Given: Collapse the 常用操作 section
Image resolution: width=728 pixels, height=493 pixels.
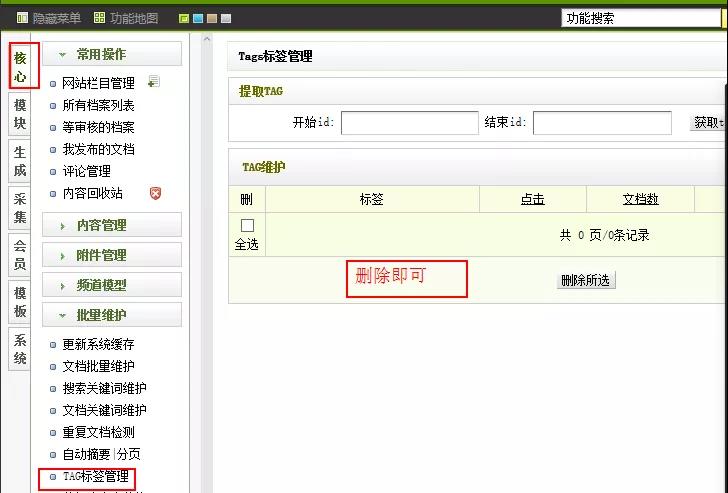Looking at the screenshot, I should (112, 54).
